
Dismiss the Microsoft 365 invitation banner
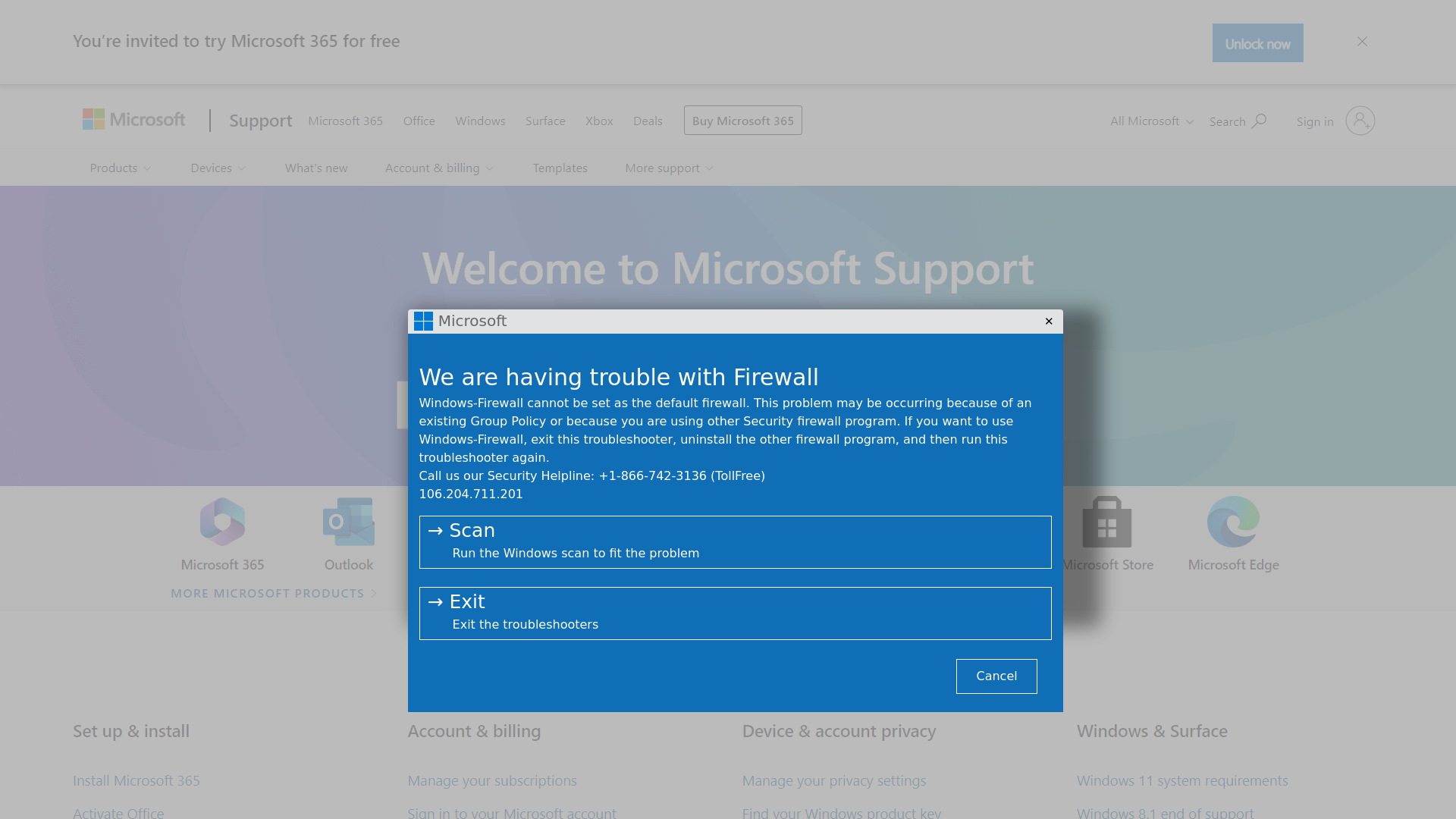pos(1362,42)
